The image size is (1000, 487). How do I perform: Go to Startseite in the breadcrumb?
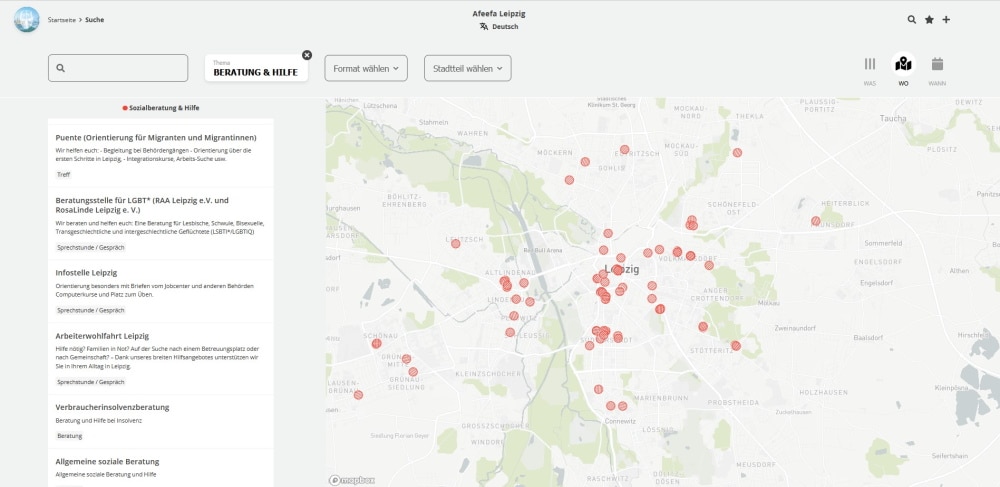point(62,19)
